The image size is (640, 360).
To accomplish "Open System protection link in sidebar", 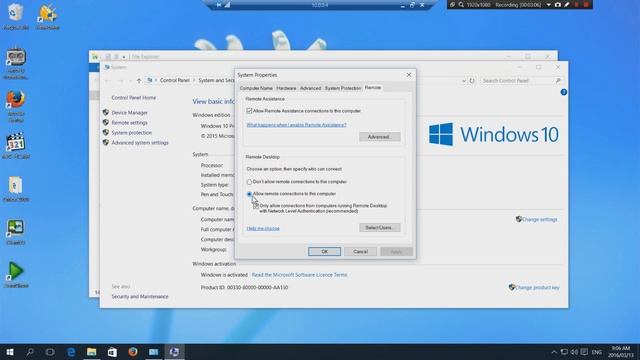I will [131, 133].
